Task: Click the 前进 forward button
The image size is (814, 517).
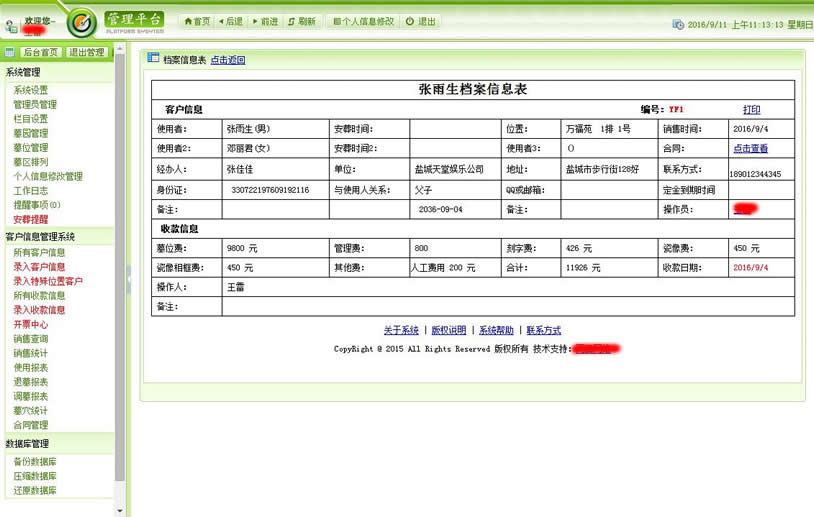Action: point(265,21)
